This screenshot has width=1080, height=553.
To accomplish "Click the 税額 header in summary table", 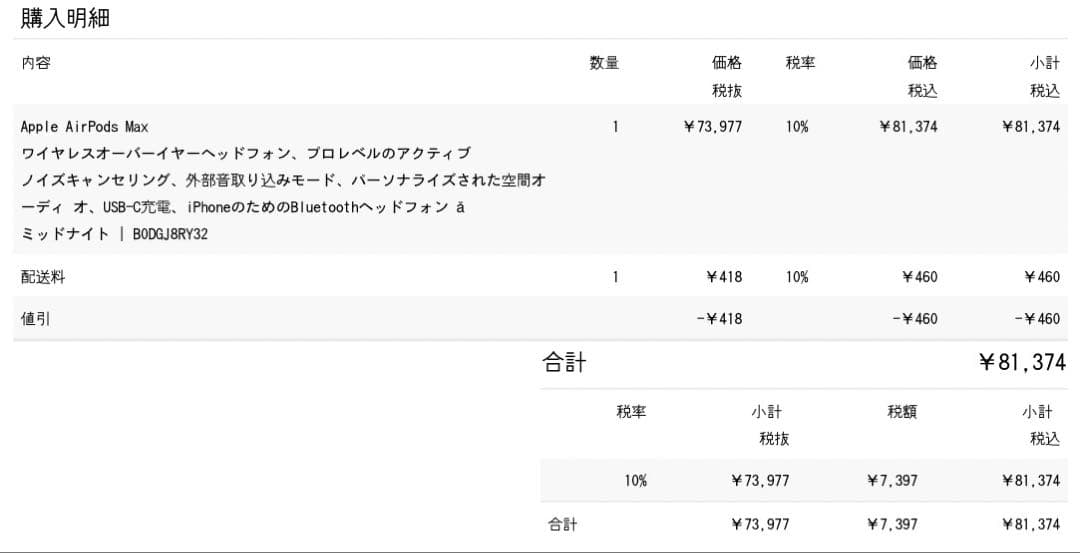I will 902,411.
